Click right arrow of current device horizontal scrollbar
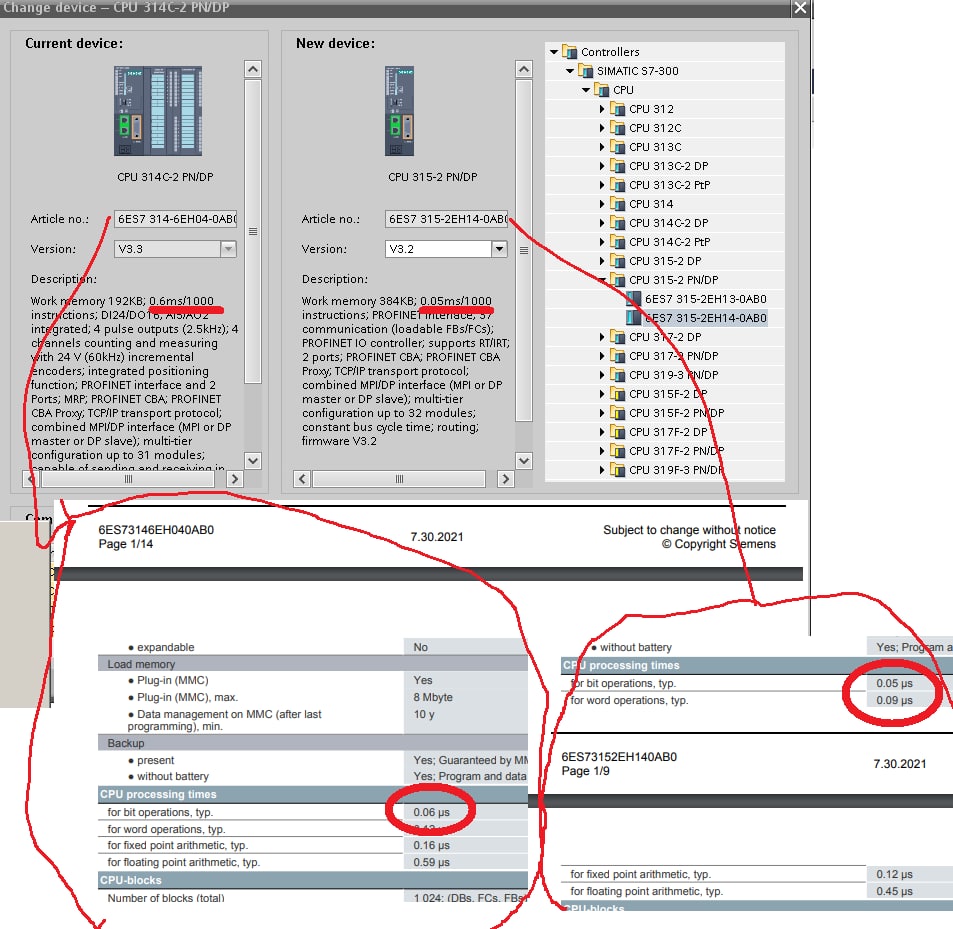Viewport: 953px width, 929px height. 235,479
